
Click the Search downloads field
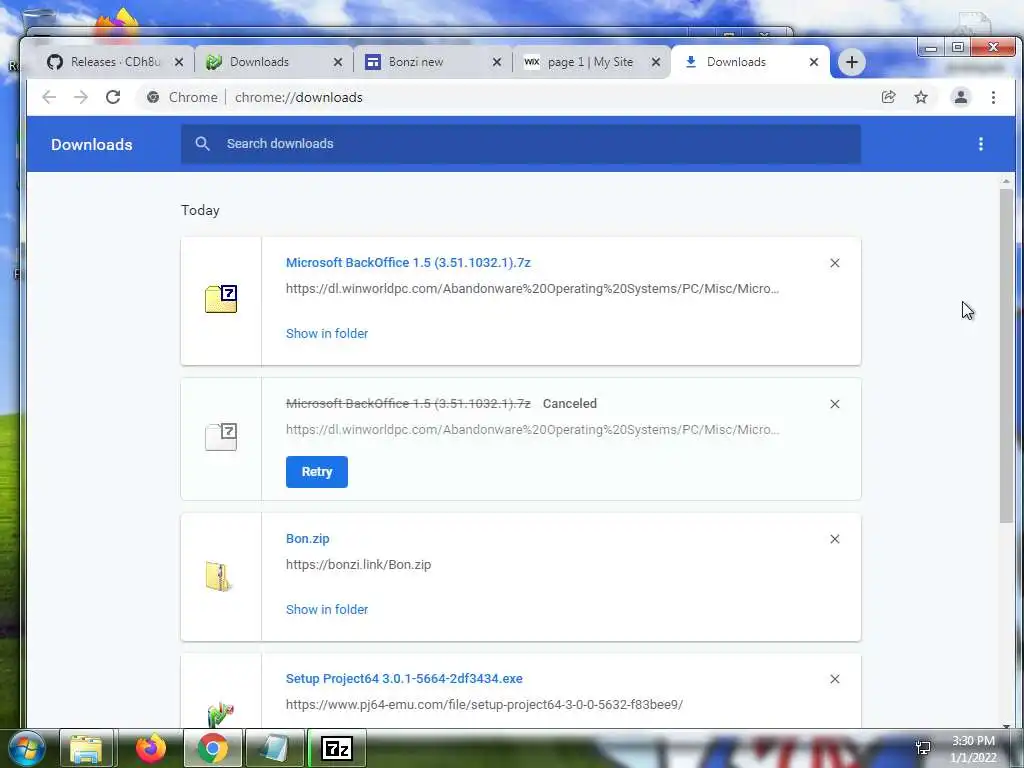click(x=520, y=144)
